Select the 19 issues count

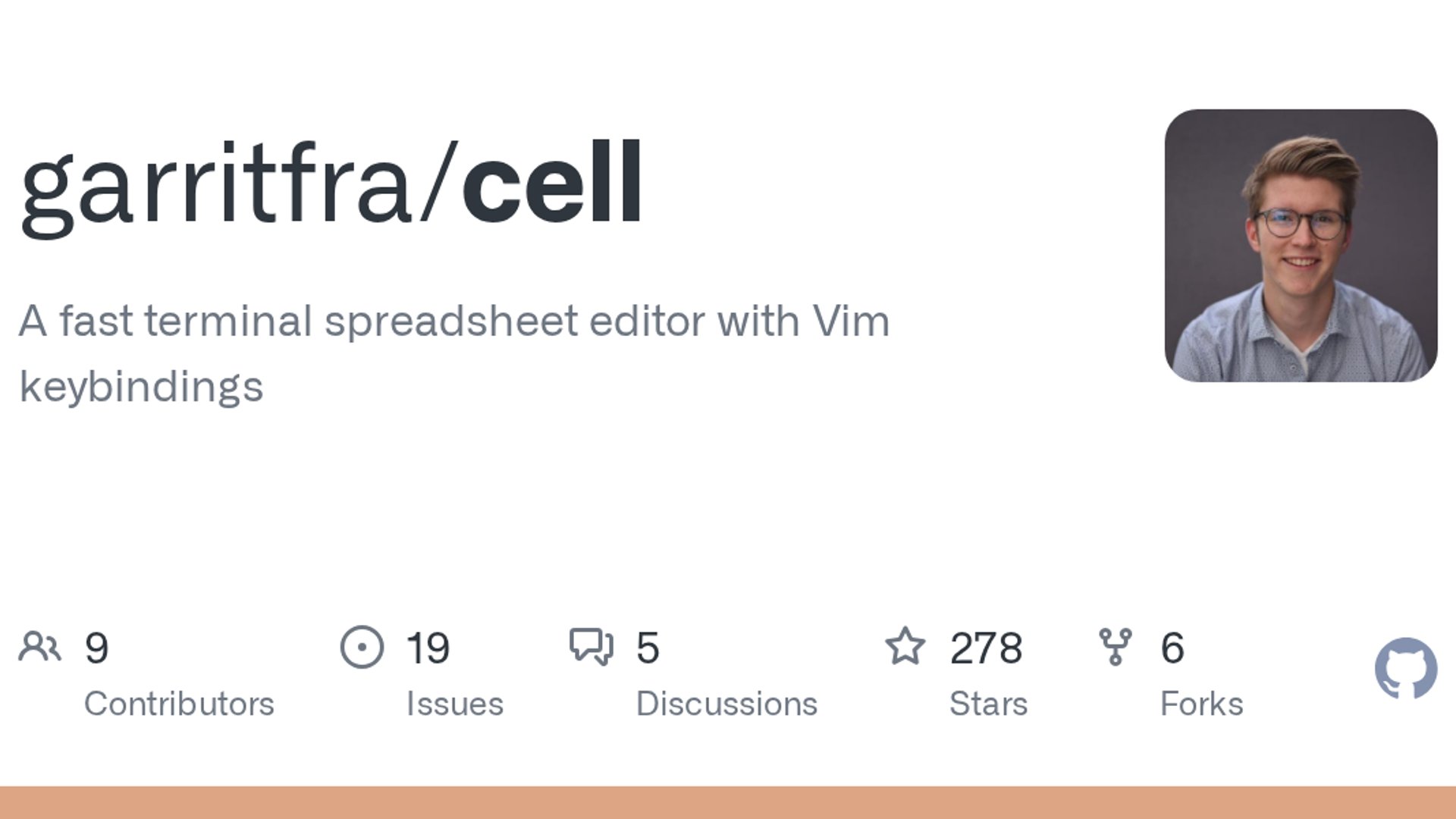[x=428, y=648]
